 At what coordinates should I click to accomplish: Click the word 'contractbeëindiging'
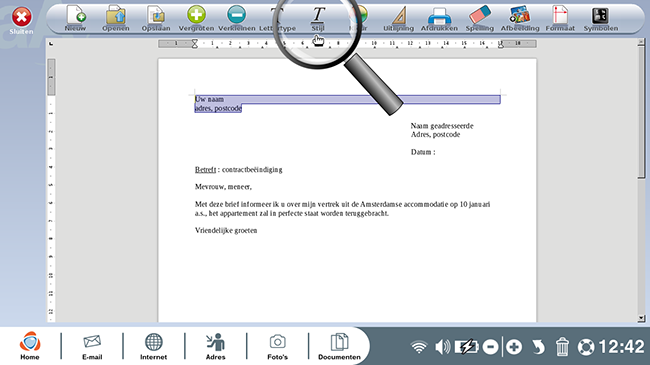[252, 169]
